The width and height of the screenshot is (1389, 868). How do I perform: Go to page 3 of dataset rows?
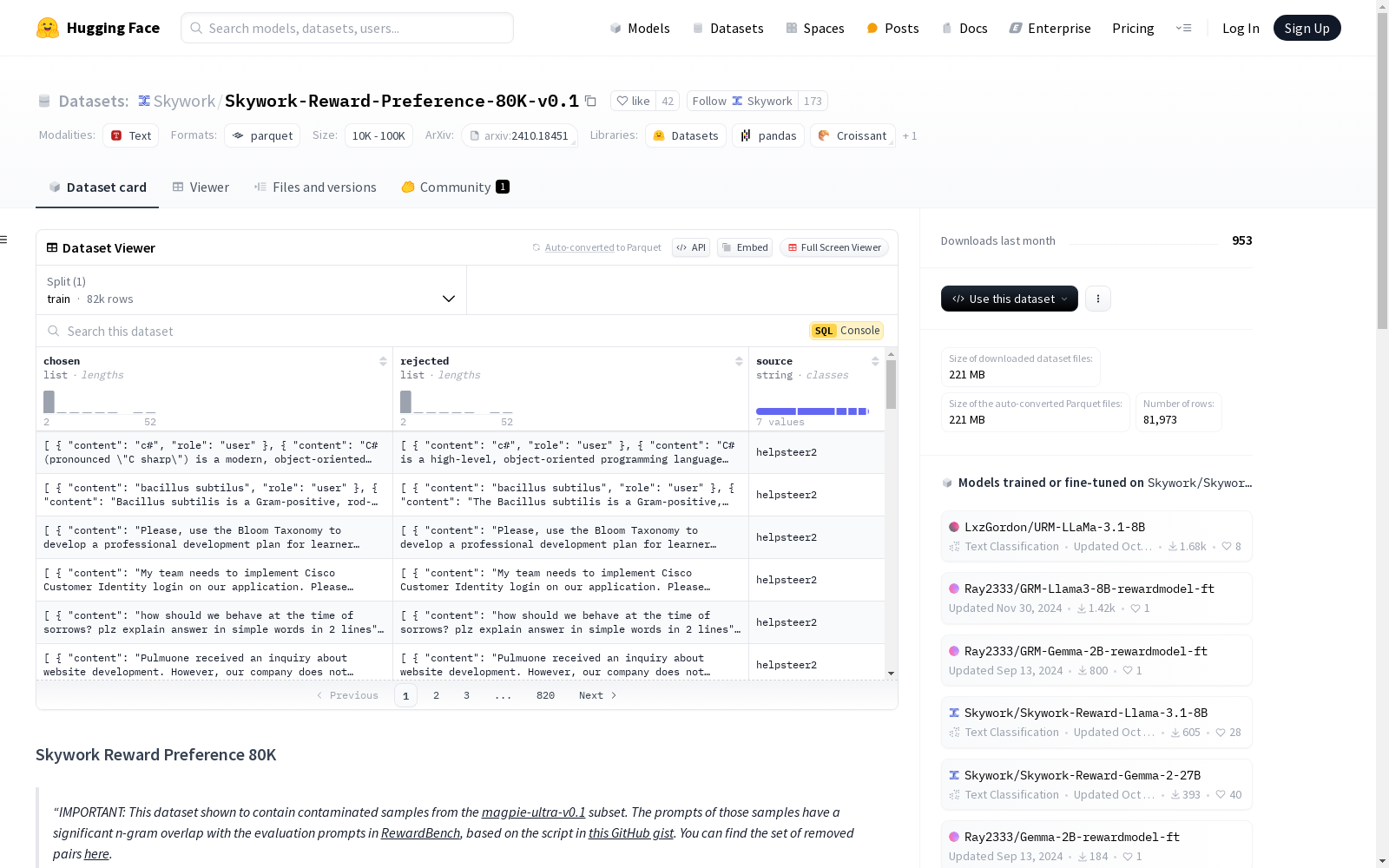point(466,695)
